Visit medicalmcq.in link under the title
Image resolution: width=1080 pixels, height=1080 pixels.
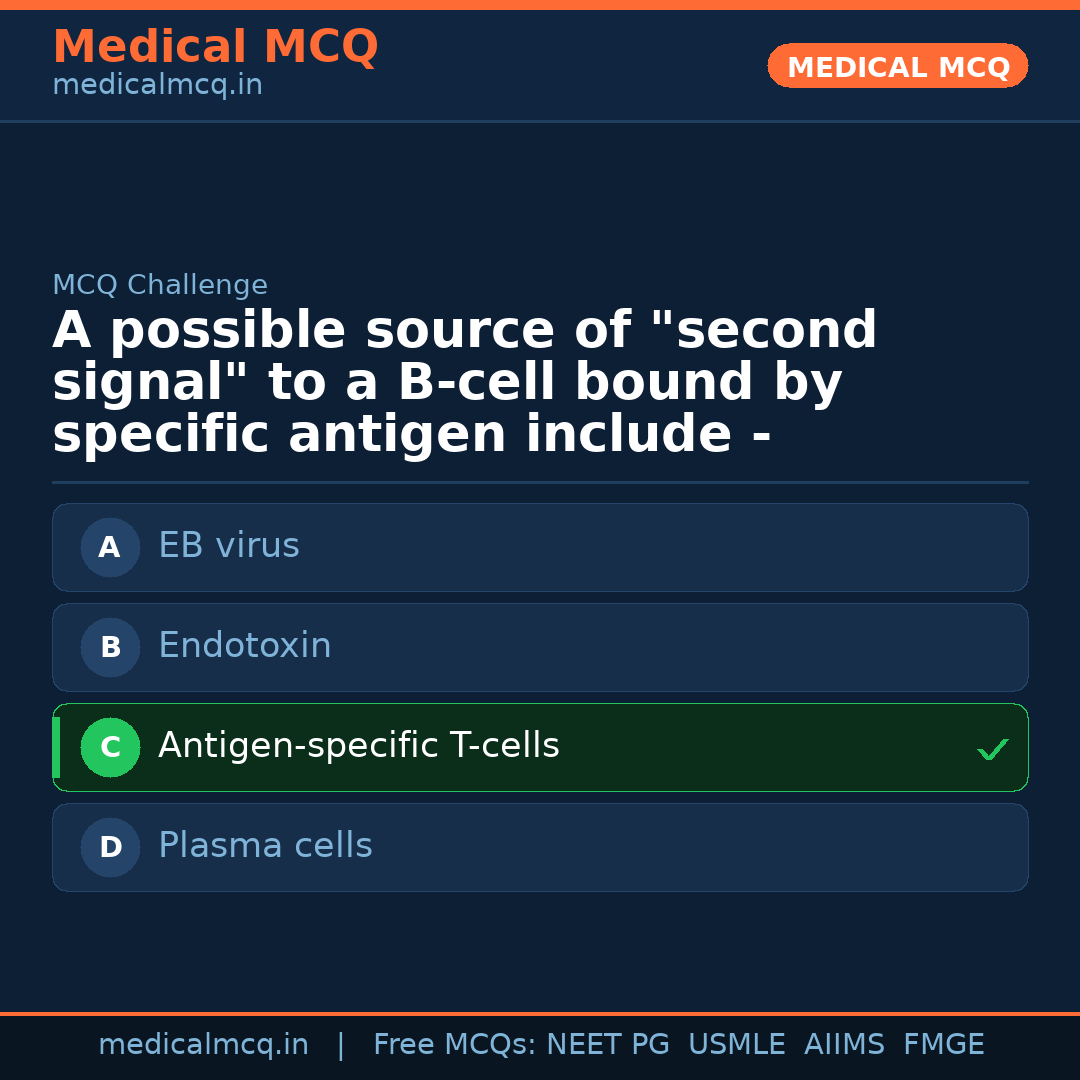click(x=157, y=85)
